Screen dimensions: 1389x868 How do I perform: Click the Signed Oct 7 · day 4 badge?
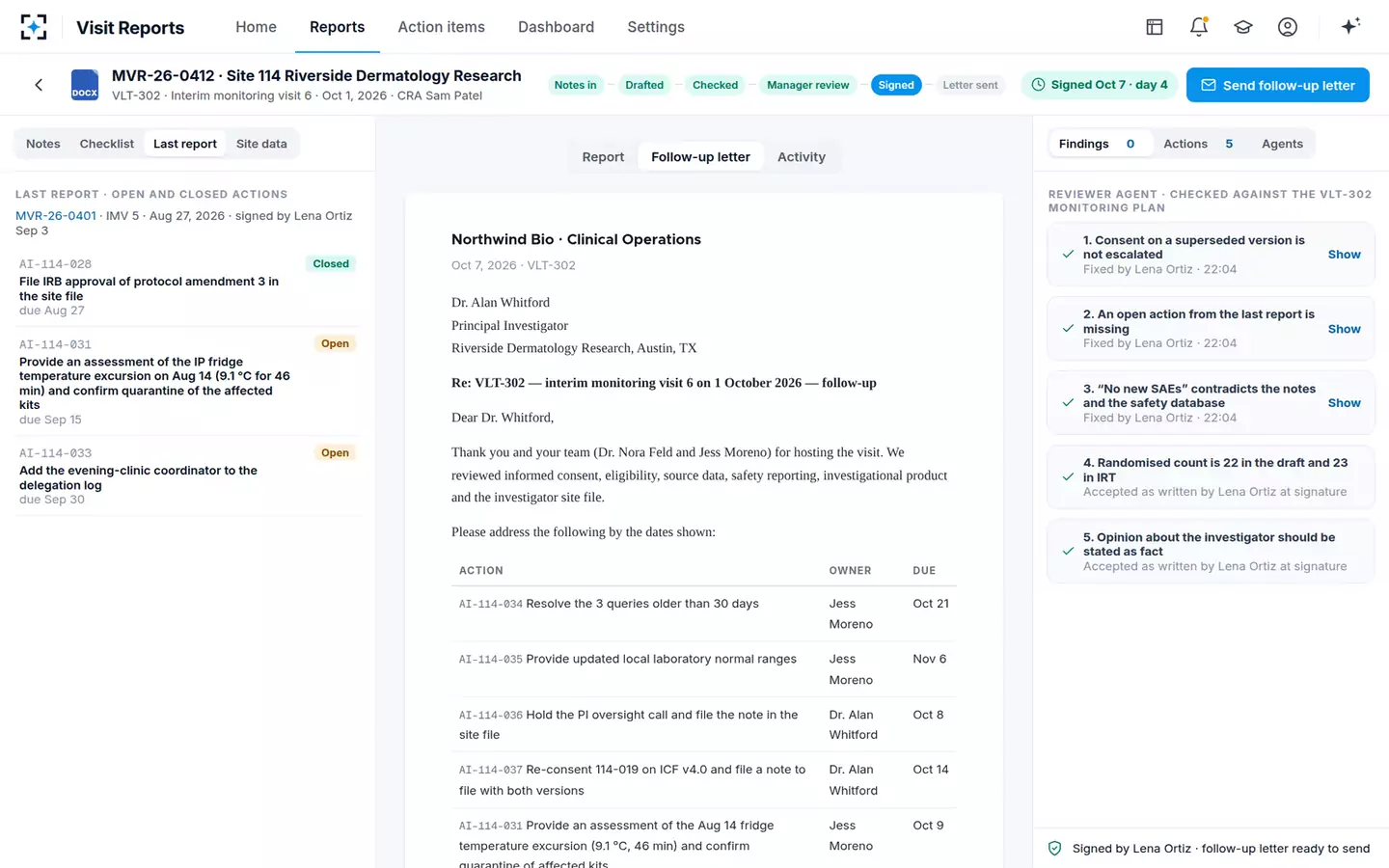pyautogui.click(x=1100, y=85)
